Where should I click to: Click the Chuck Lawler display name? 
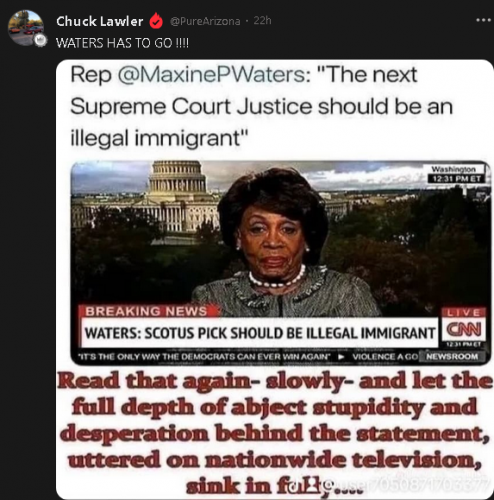(x=99, y=21)
